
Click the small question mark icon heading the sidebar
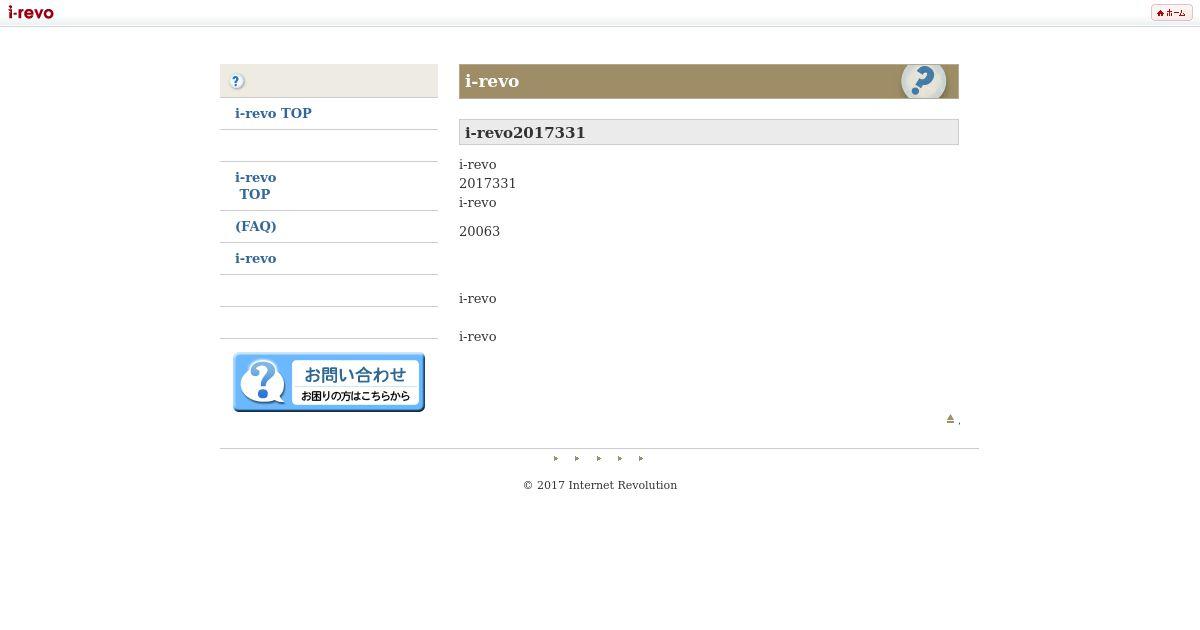tap(237, 81)
